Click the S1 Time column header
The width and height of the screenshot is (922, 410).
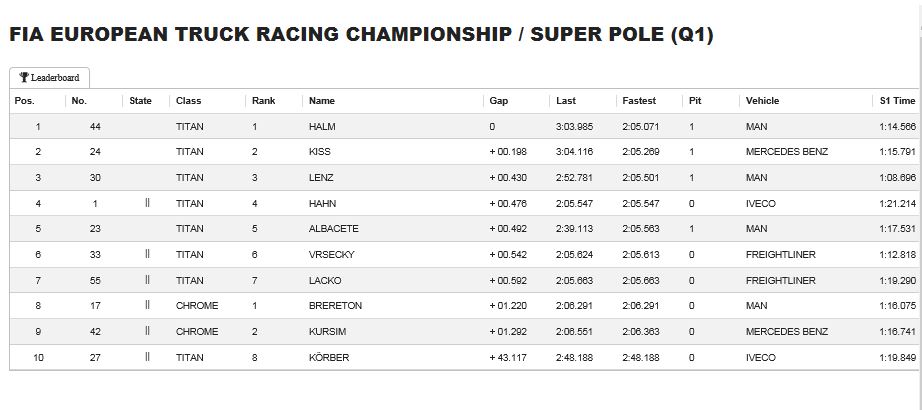(897, 101)
